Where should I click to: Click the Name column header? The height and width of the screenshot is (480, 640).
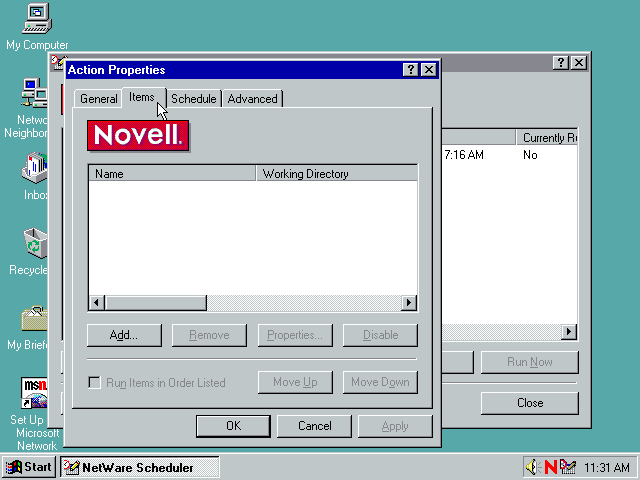[172, 173]
